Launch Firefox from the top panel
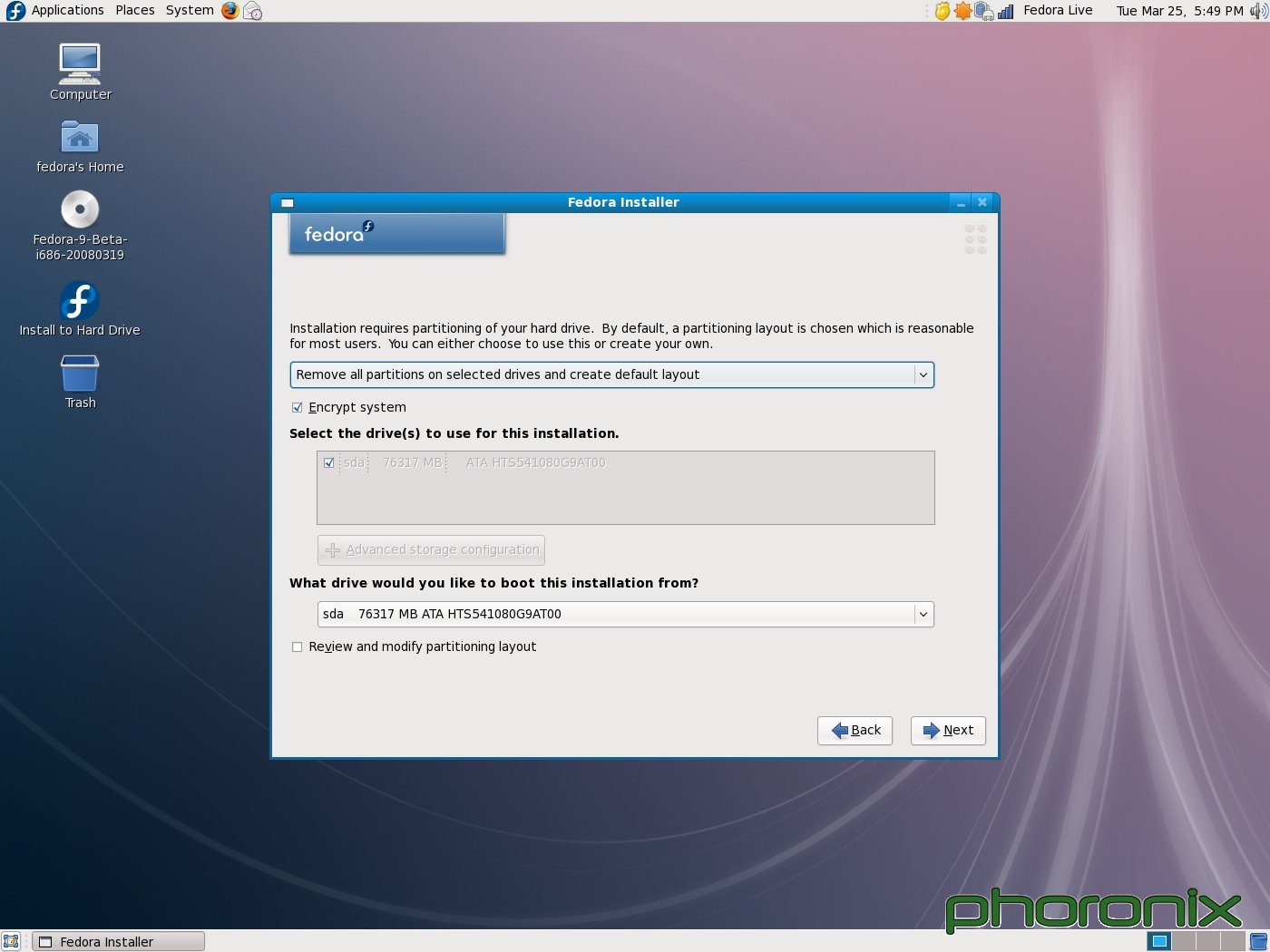This screenshot has height=952, width=1270. click(x=230, y=10)
